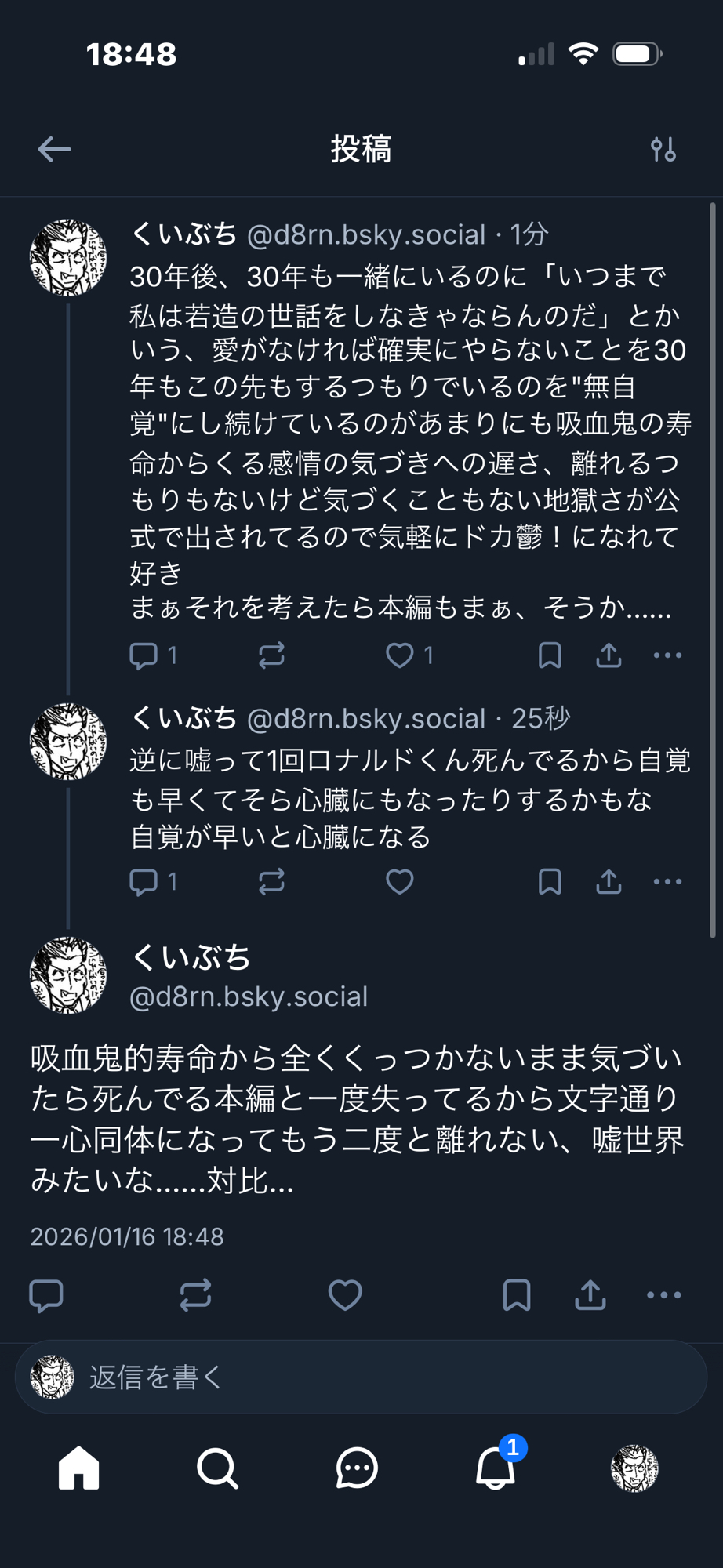
Task: Open the Home tab
Action: (79, 1468)
